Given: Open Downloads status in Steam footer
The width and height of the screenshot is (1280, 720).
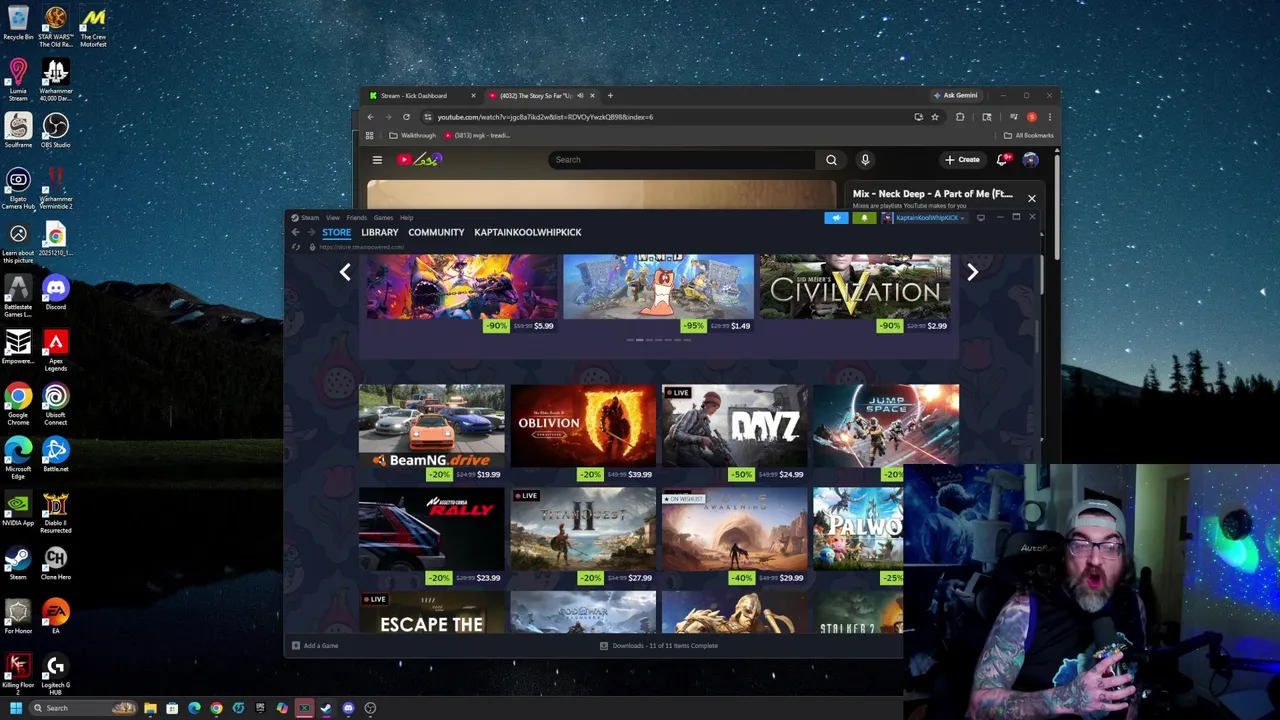Looking at the screenshot, I should point(658,646).
